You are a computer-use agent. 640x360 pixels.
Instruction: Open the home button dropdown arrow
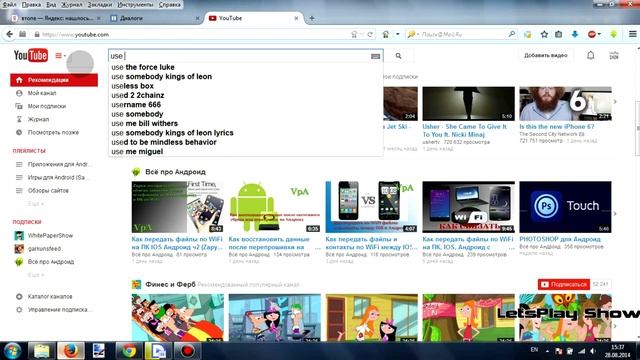[x=398, y=34]
